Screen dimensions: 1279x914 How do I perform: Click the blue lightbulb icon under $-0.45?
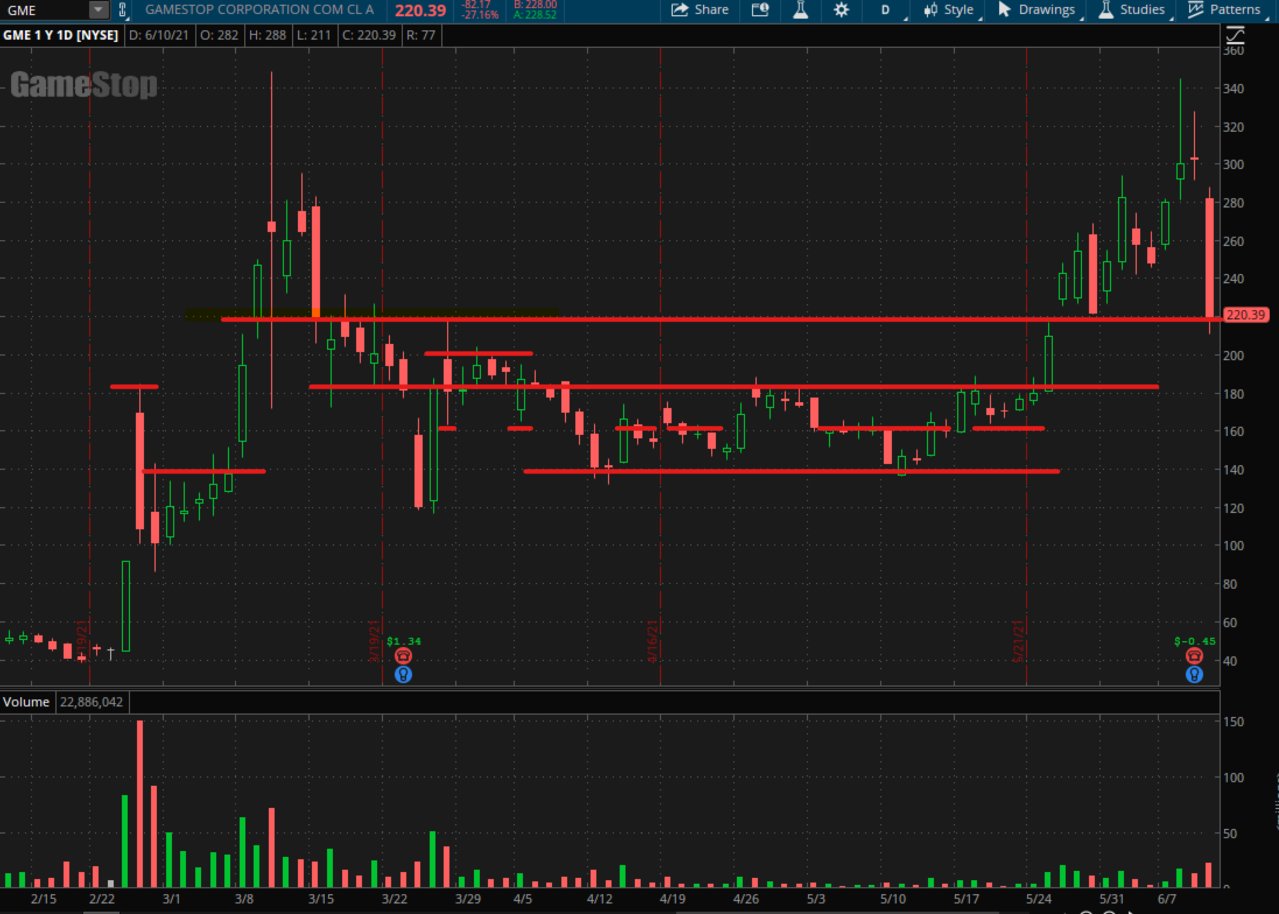pyautogui.click(x=1194, y=674)
